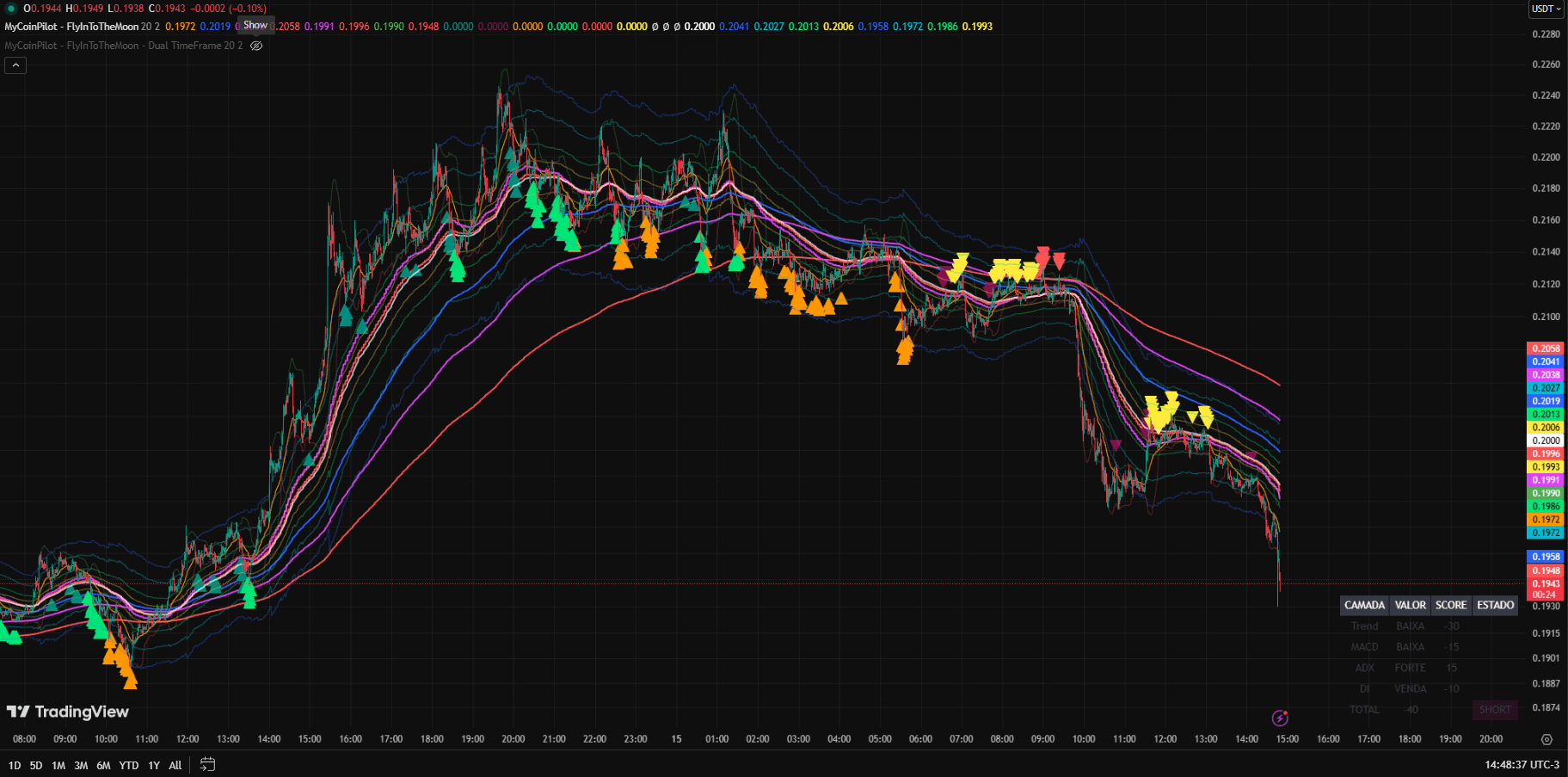This screenshot has width=1568, height=777.
Task: Switch the range to 3M
Action: pyautogui.click(x=81, y=765)
